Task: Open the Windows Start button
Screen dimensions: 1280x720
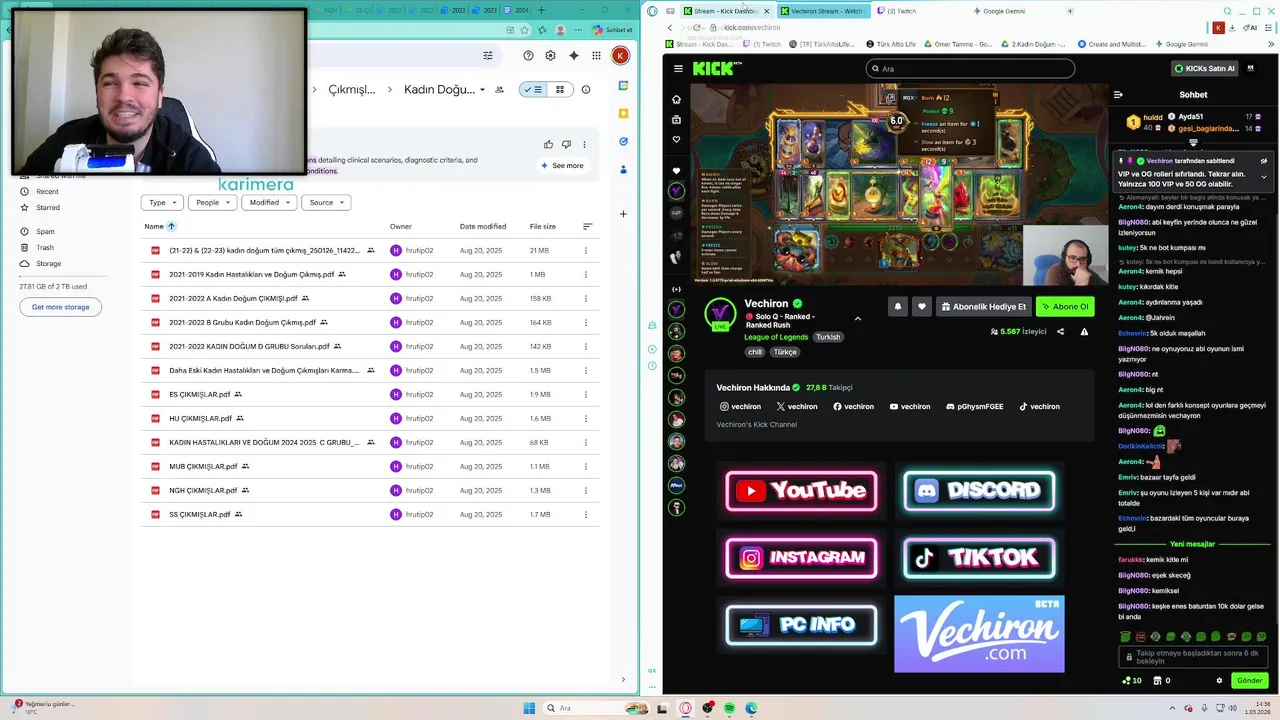Action: (x=528, y=708)
